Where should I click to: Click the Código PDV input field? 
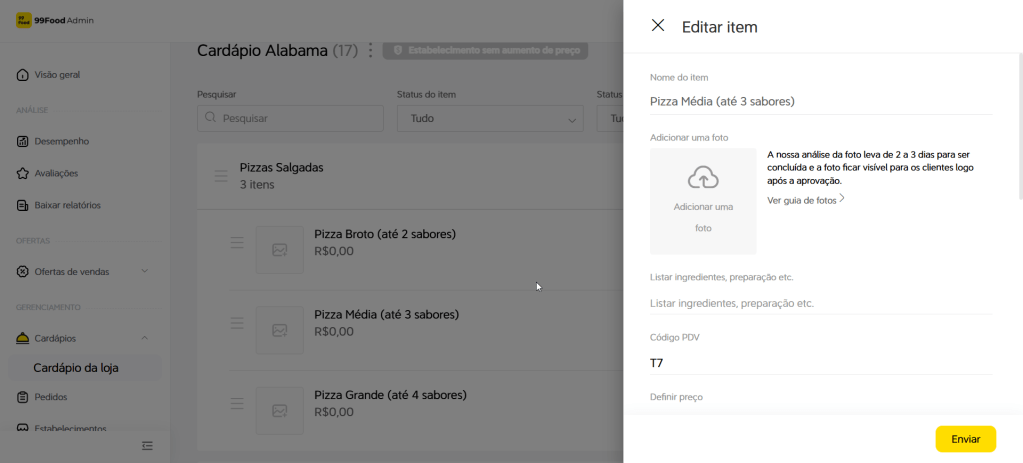[820, 363]
